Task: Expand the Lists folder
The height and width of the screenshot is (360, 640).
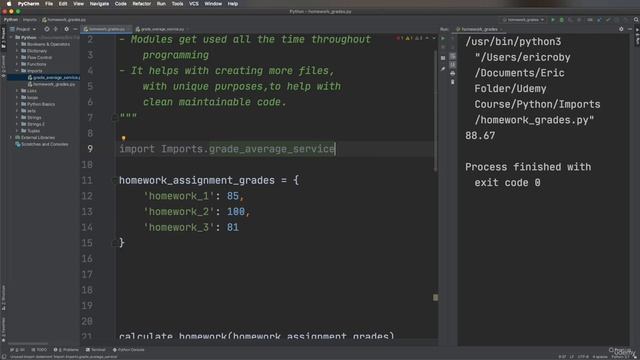Action: (x=17, y=91)
